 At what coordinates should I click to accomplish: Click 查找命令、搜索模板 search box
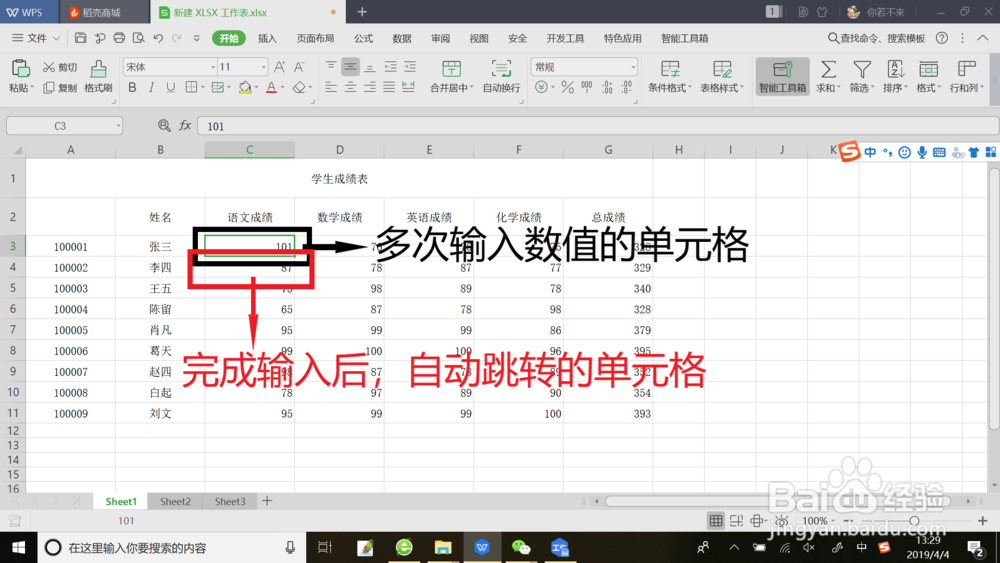[876, 38]
